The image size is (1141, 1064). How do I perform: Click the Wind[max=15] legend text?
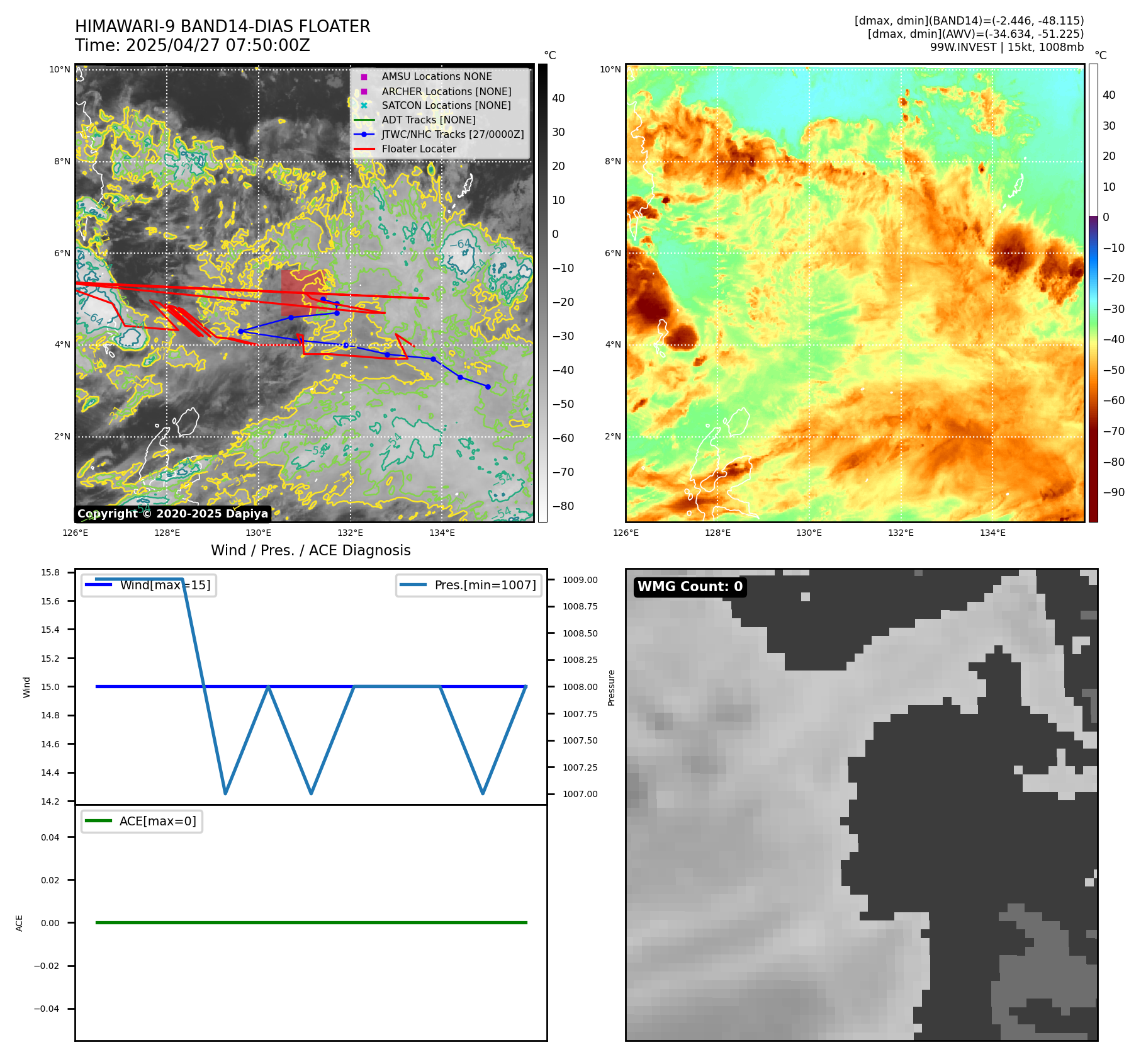[x=166, y=585]
